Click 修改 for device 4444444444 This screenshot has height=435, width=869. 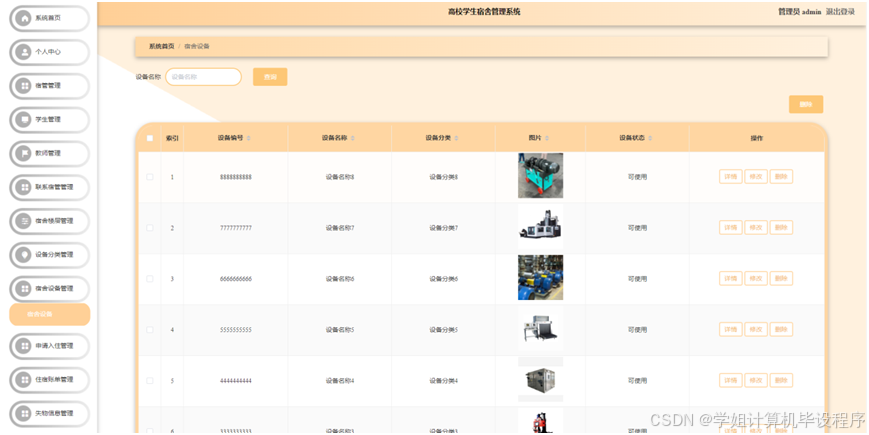click(756, 381)
